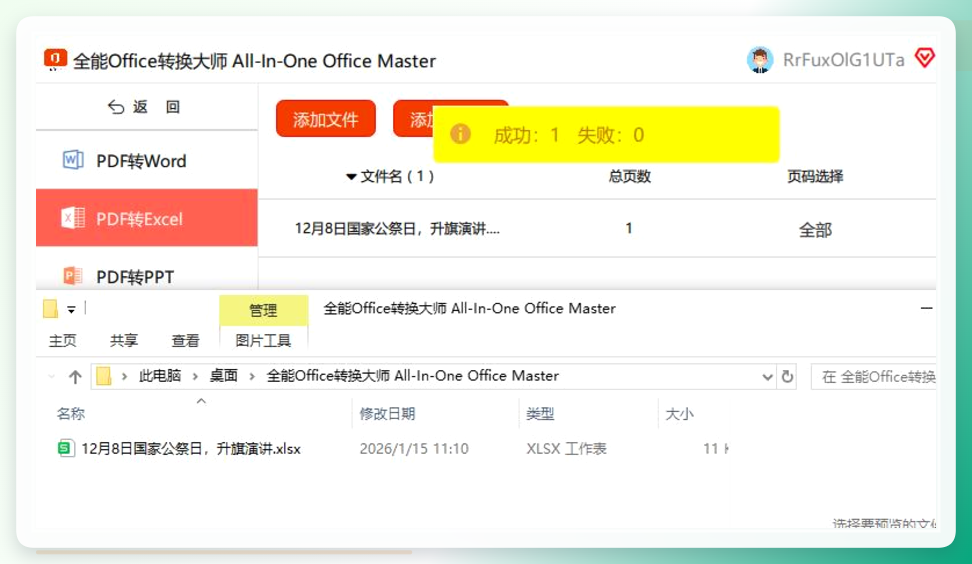Click 桌面 in the address path
The width and height of the screenshot is (972, 564).
click(x=224, y=376)
